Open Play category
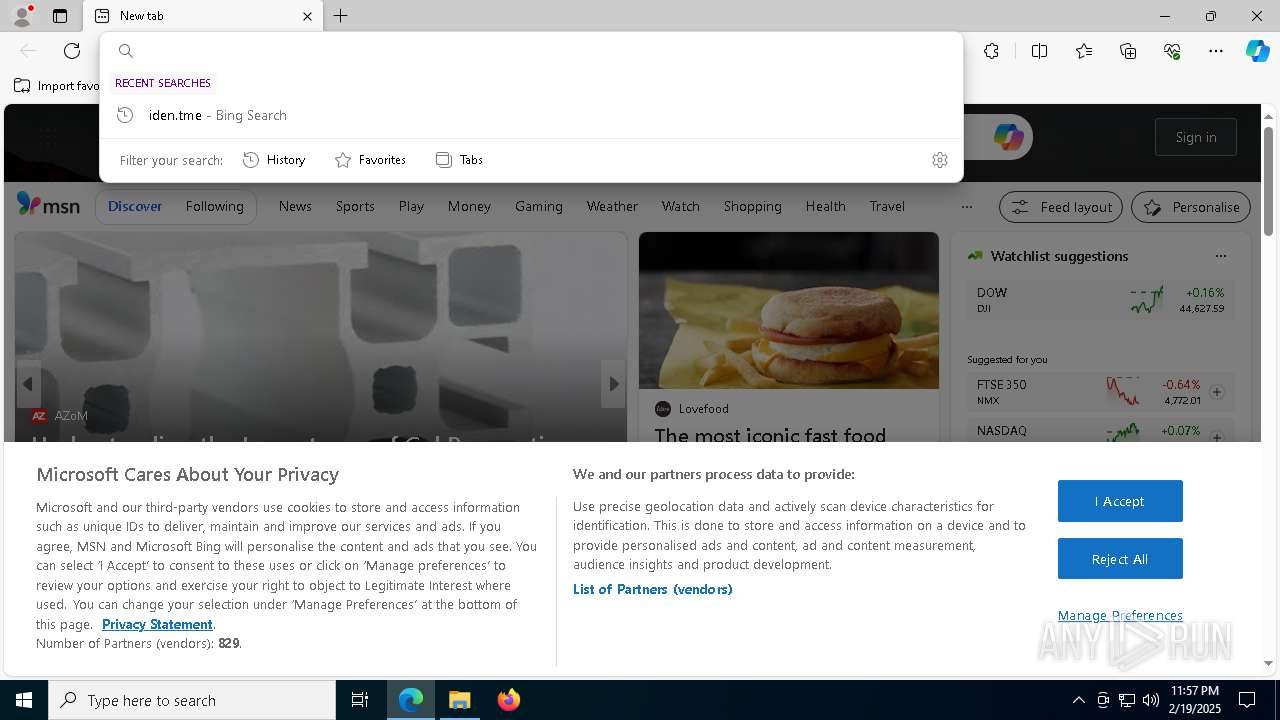Viewport: 1280px width, 720px height. (x=411, y=206)
